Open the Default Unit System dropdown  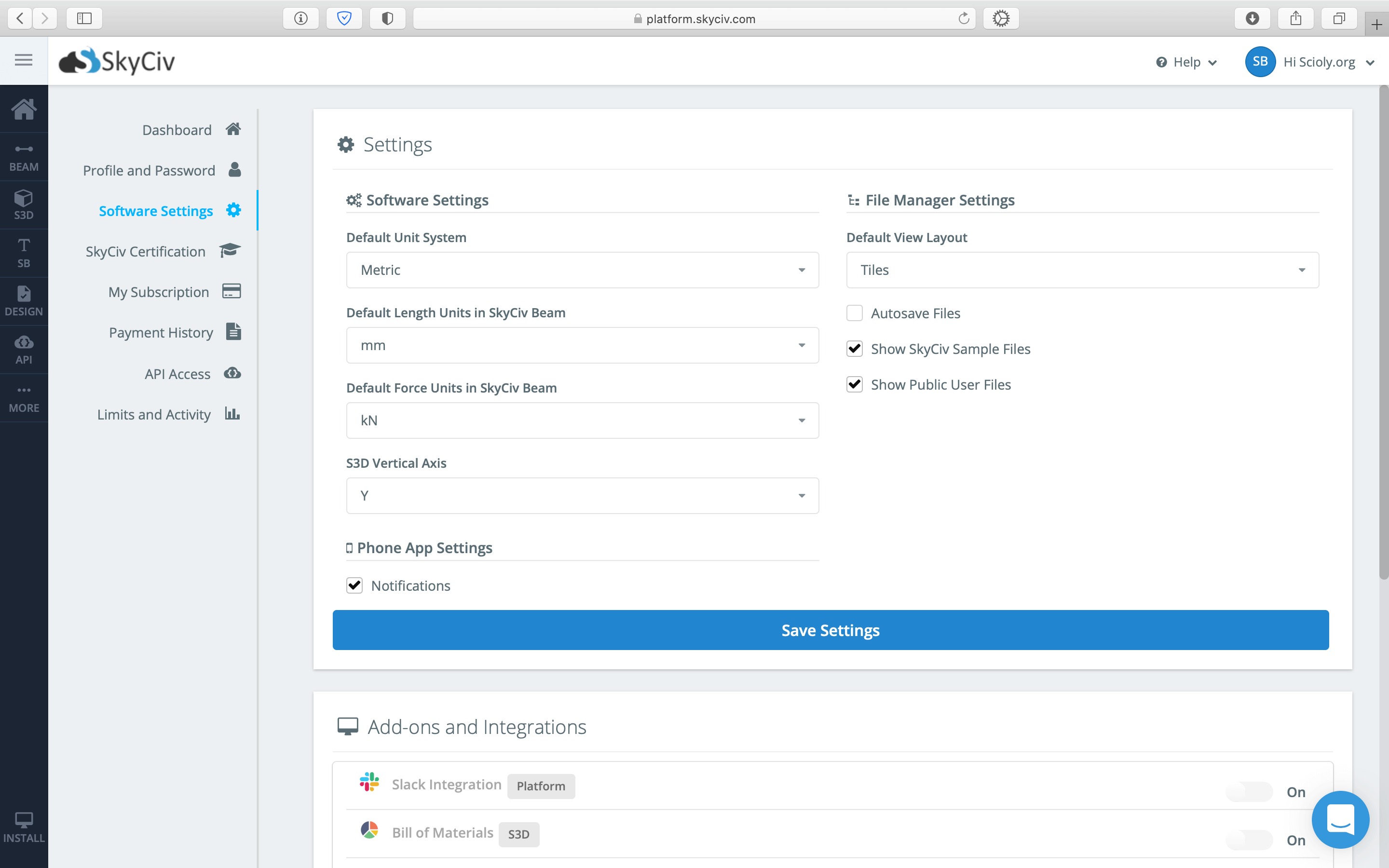pos(582,270)
